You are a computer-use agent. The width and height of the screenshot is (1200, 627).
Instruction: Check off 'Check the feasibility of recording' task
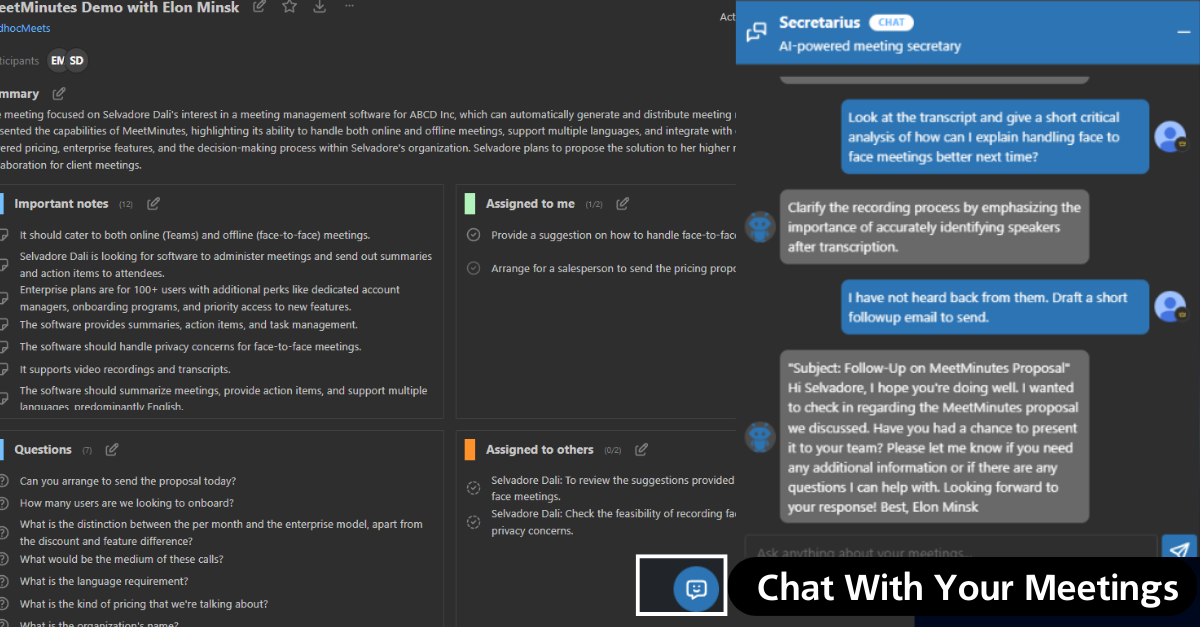click(474, 522)
